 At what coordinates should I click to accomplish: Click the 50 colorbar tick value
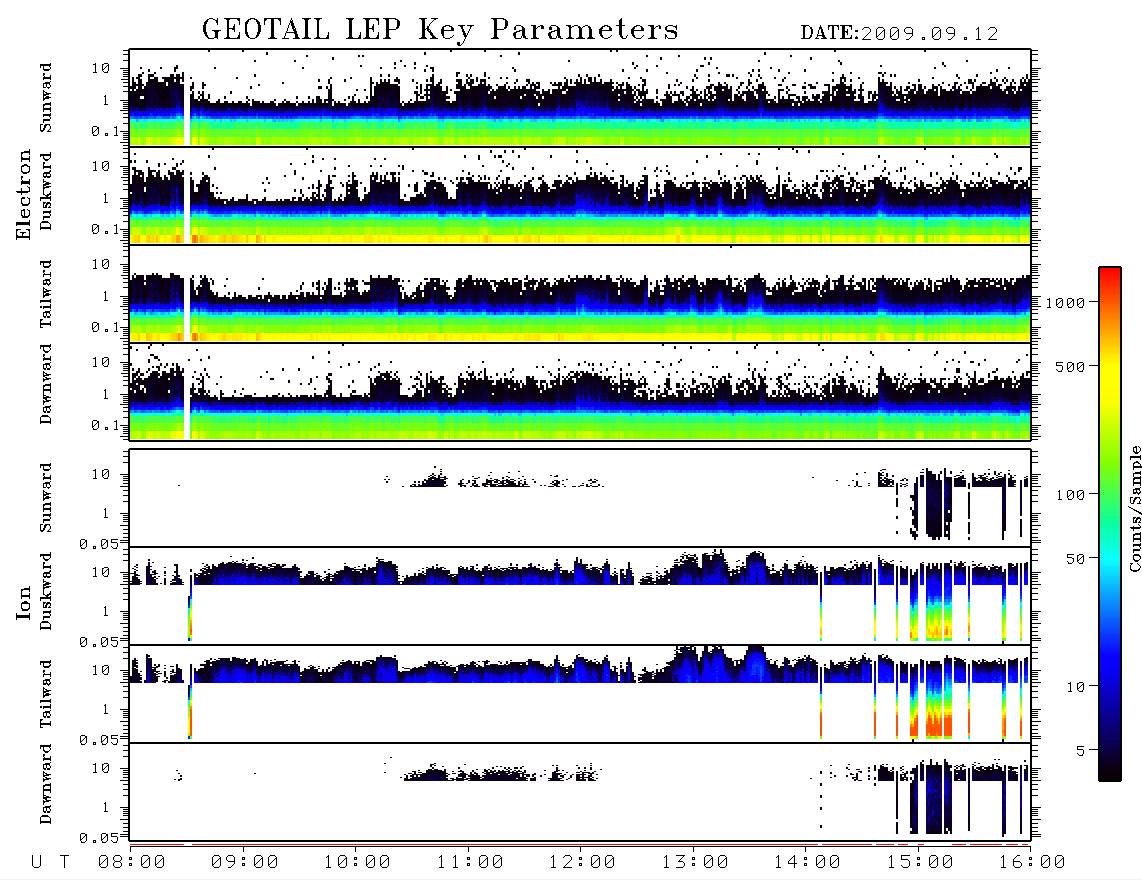pos(1075,559)
